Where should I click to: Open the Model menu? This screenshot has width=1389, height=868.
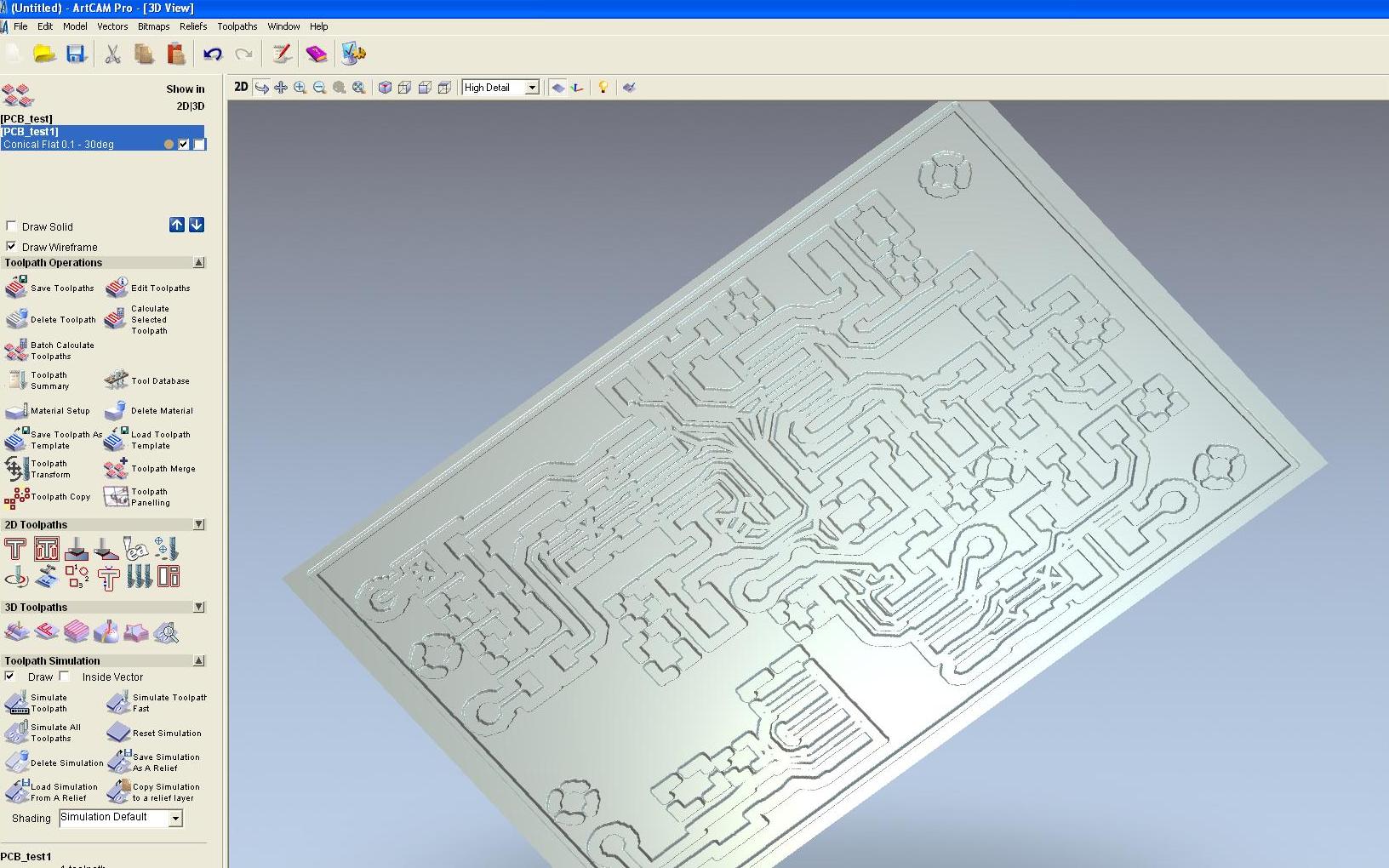[x=75, y=26]
